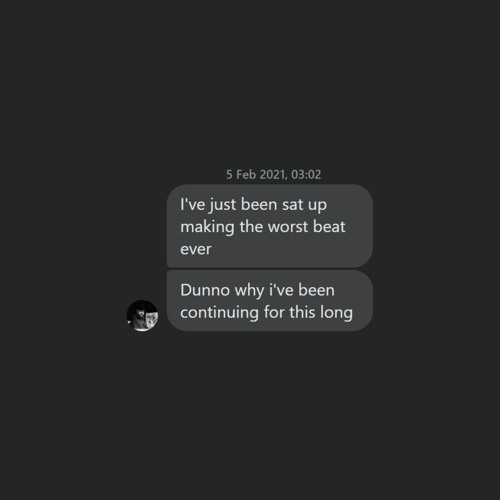Click the '5 Feb' date text
Screen dimensions: 500x500
pos(241,175)
